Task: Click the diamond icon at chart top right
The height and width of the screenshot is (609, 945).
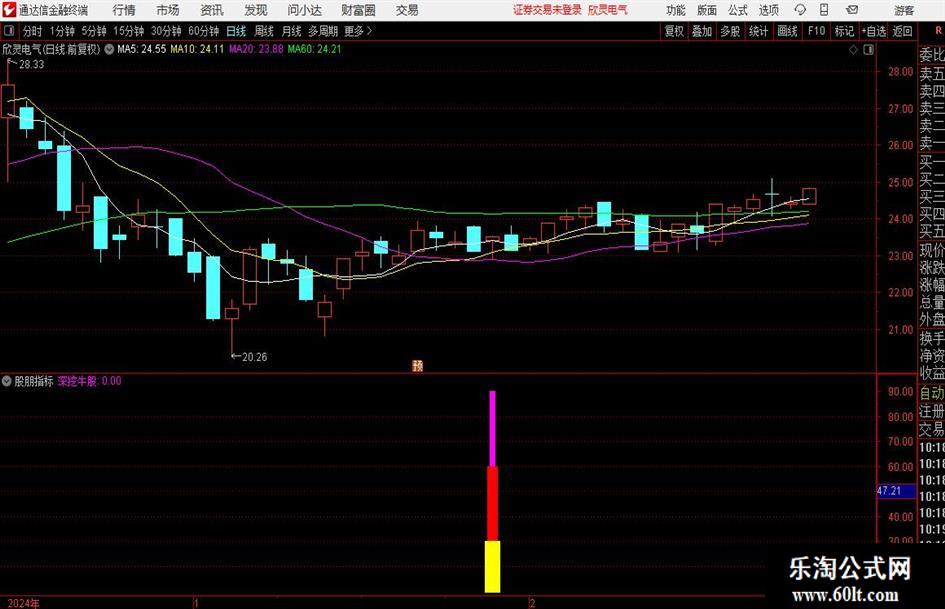Action: click(853, 50)
